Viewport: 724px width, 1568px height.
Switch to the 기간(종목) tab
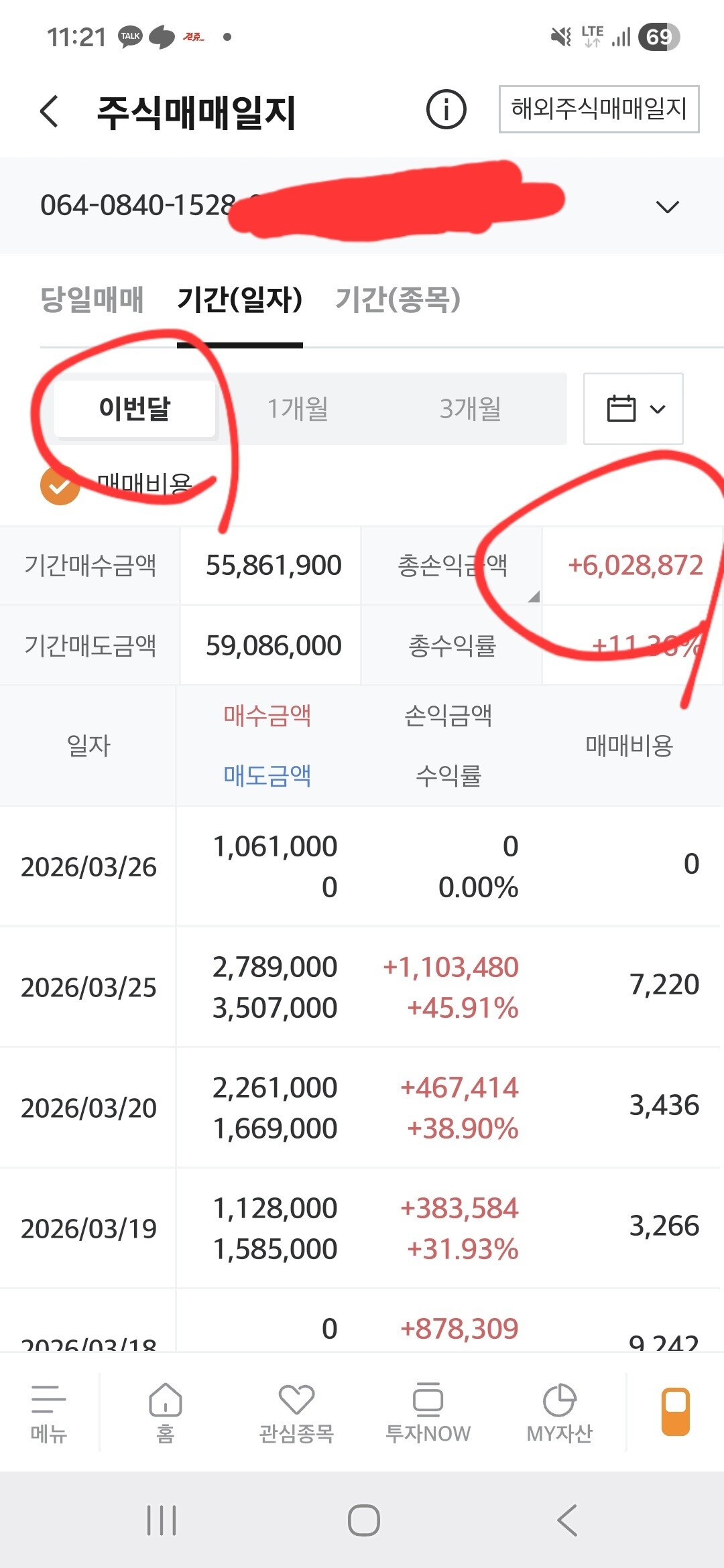398,300
